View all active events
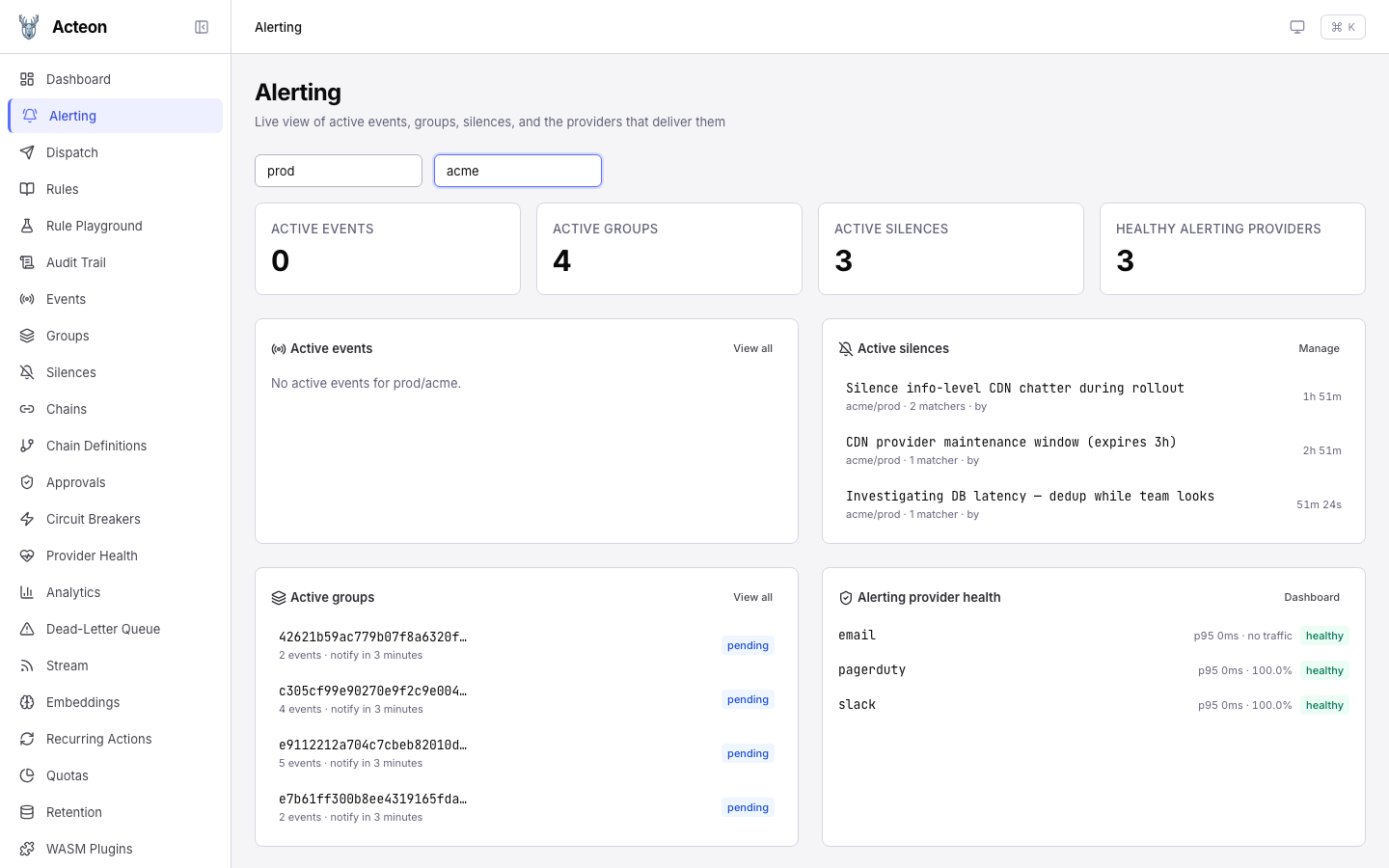 (x=752, y=348)
